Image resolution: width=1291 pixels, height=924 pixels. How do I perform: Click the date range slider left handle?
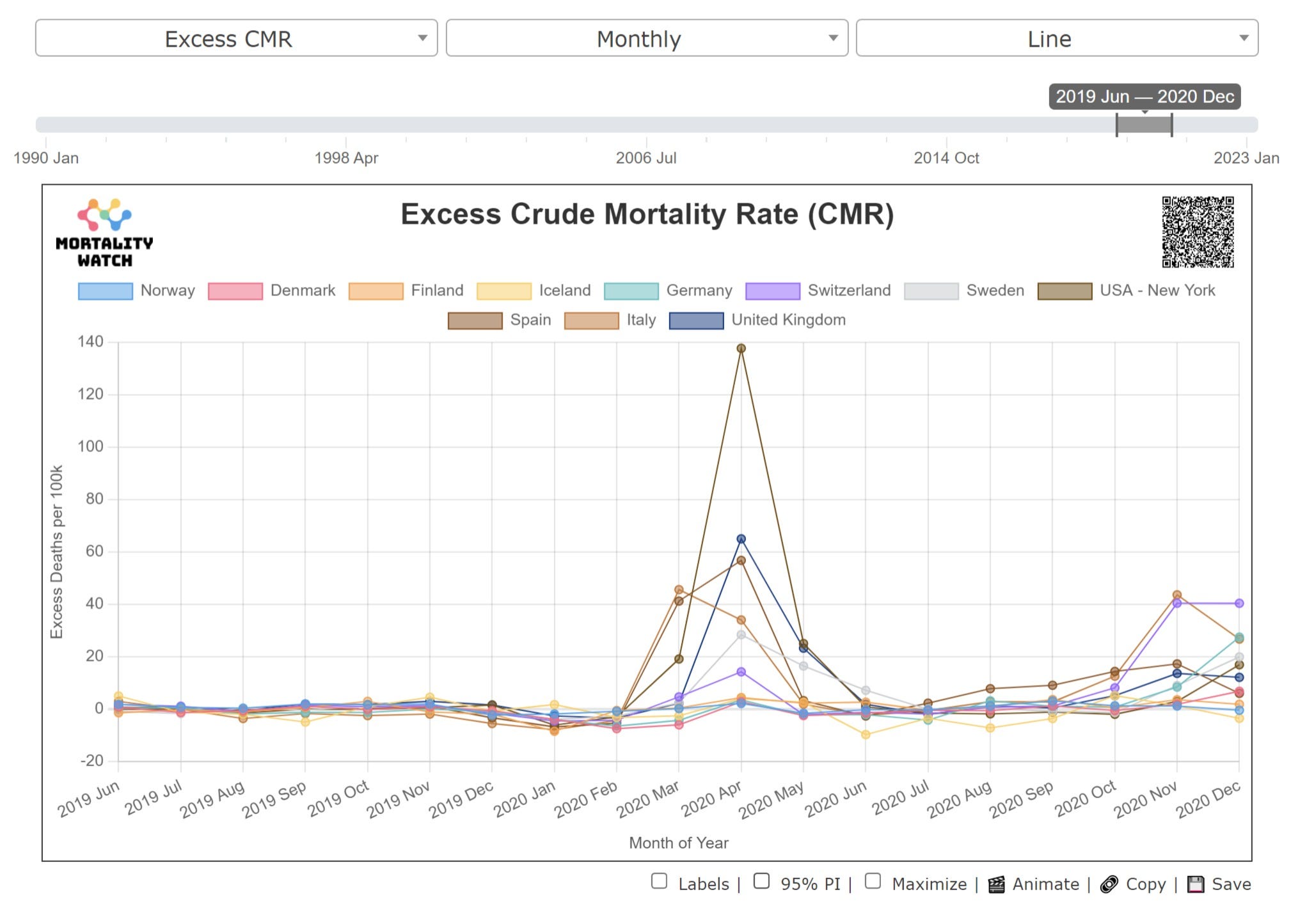(x=1117, y=125)
